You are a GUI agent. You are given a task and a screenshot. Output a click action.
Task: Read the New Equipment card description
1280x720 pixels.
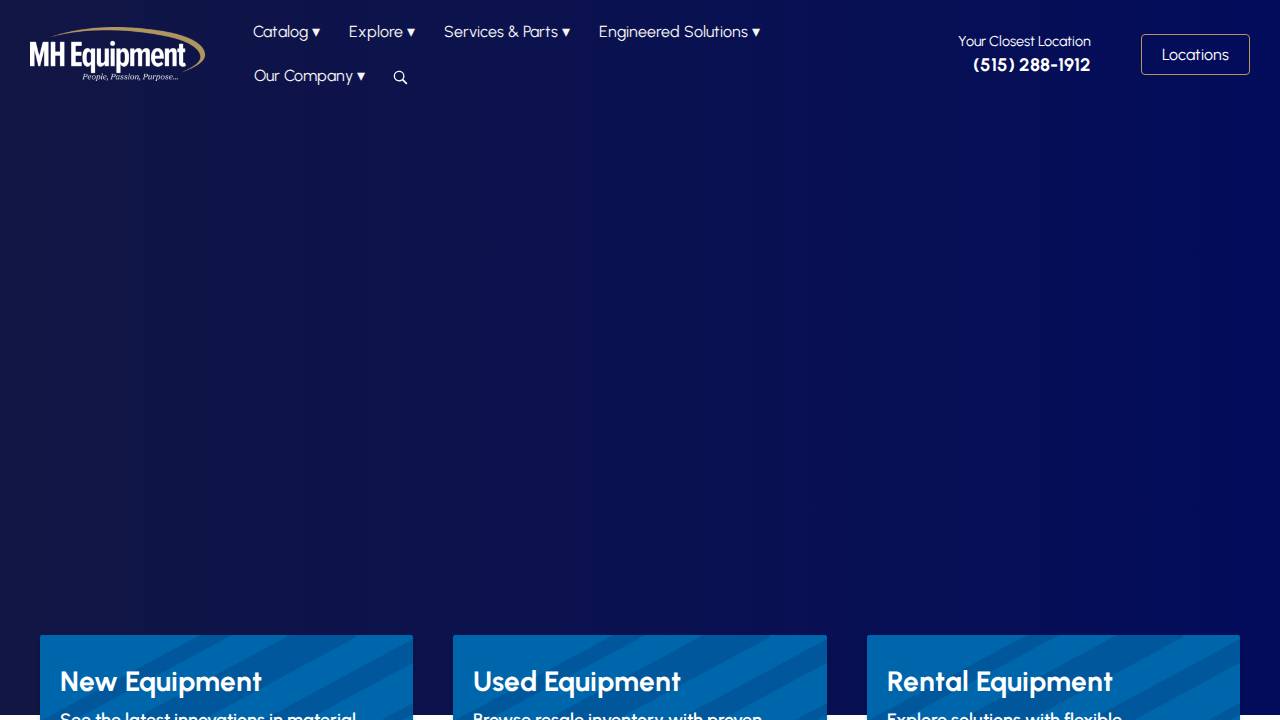tap(208, 715)
